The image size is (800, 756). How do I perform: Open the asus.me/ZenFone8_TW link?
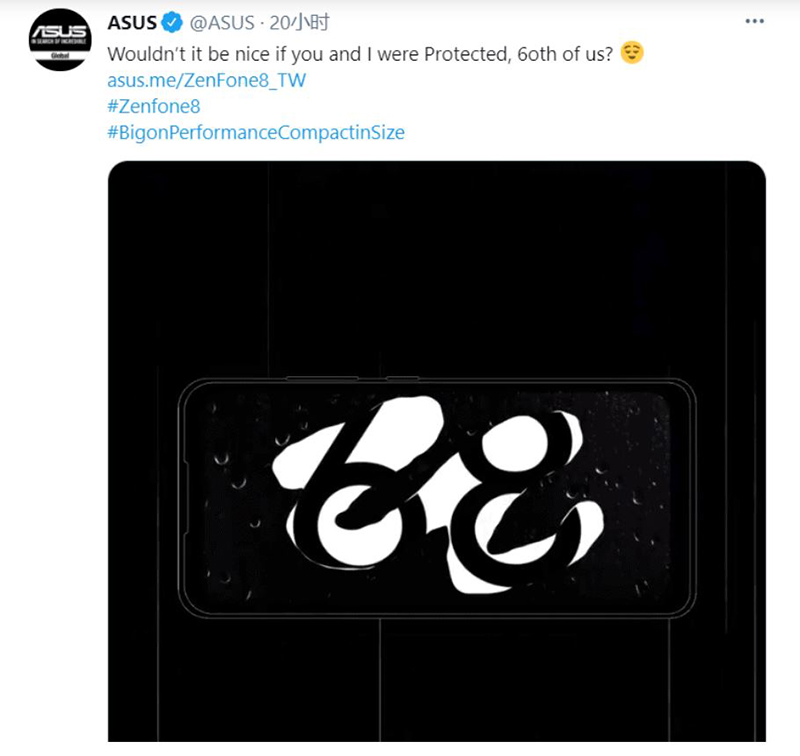[207, 80]
